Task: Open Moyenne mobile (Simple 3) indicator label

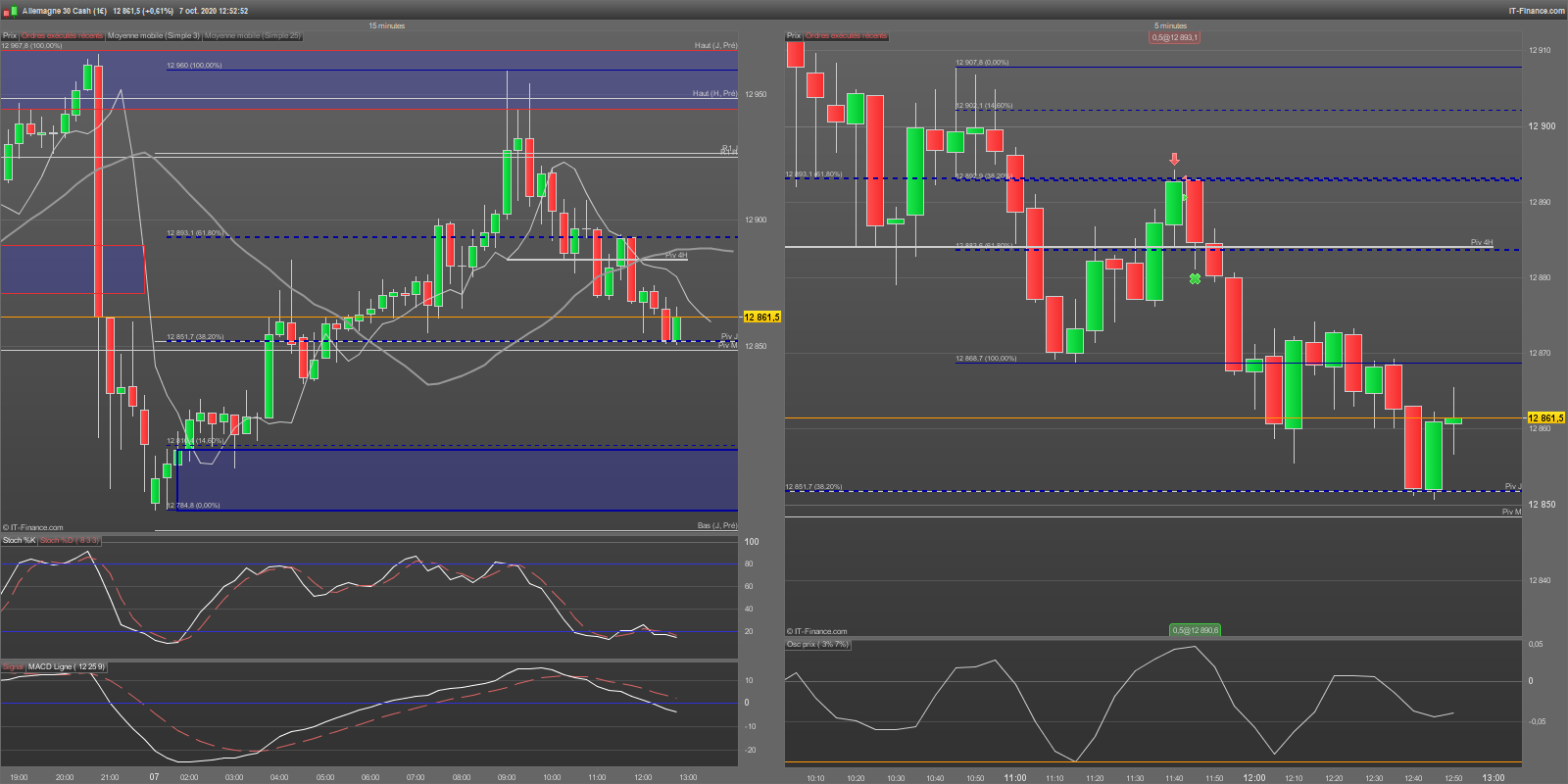Action: (153, 36)
